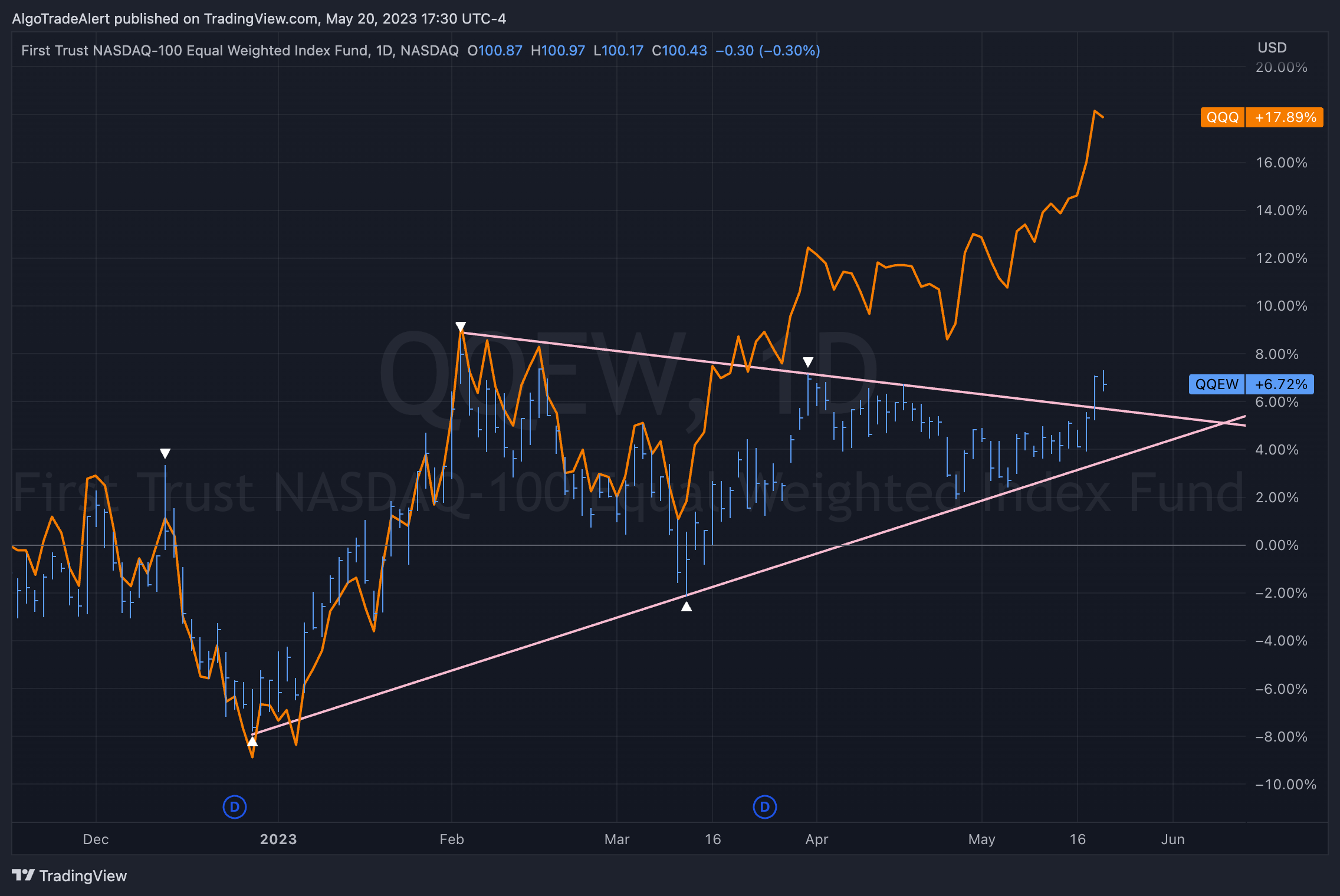Click the Apr label on the time axis
1340x896 pixels.
(x=817, y=839)
